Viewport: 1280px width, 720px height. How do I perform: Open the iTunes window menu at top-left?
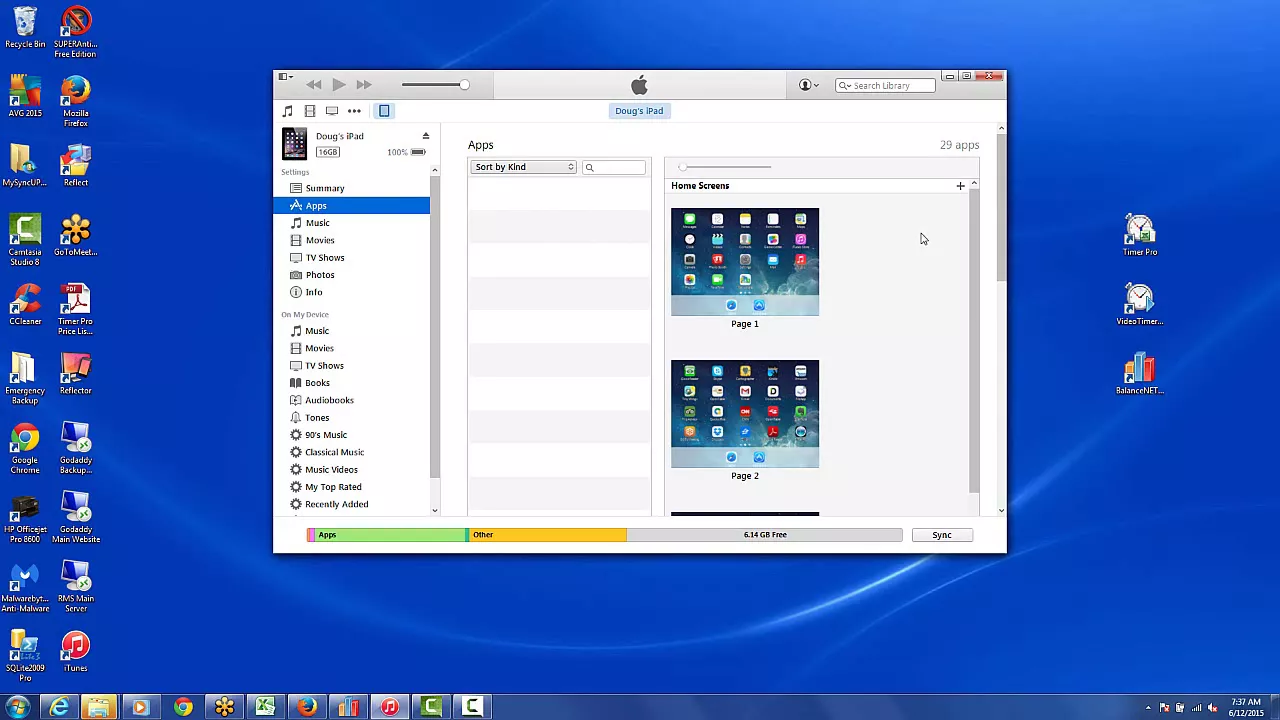[x=286, y=77]
